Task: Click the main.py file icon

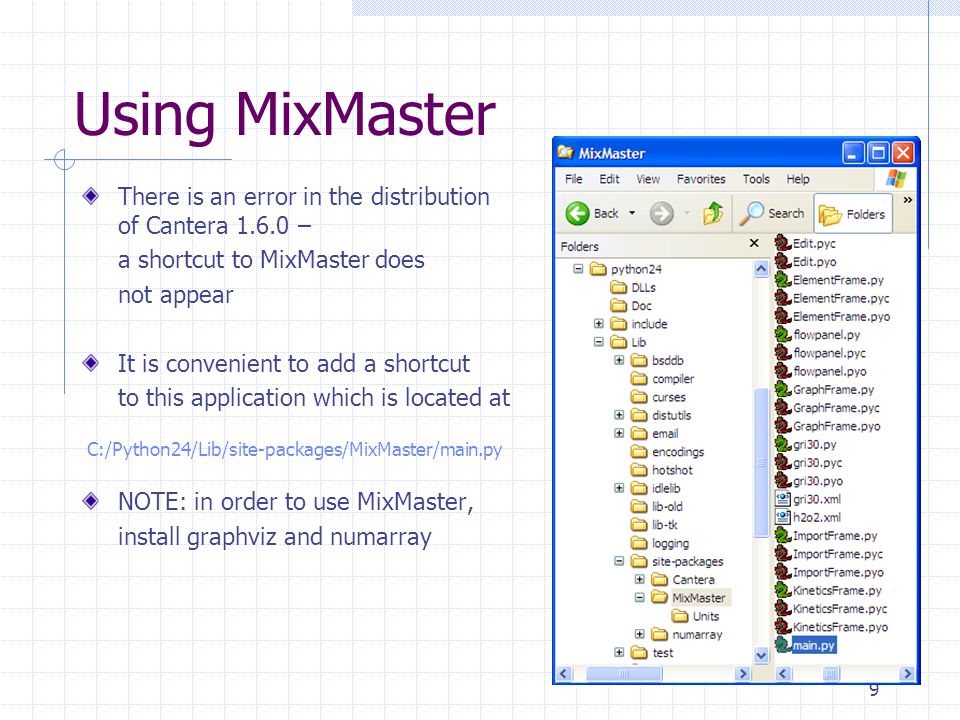Action: coord(783,645)
